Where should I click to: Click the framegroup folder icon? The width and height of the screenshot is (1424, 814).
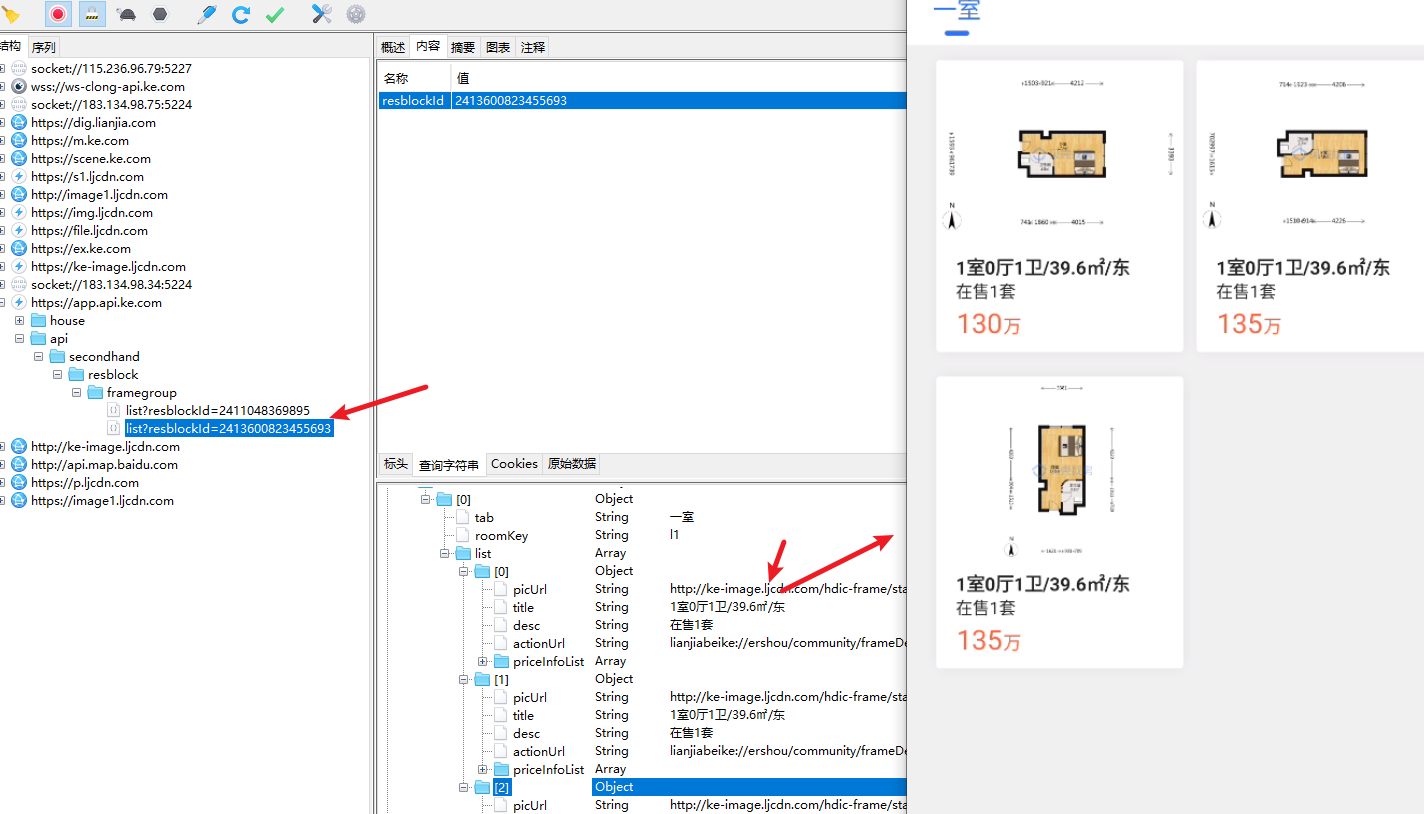[95, 393]
